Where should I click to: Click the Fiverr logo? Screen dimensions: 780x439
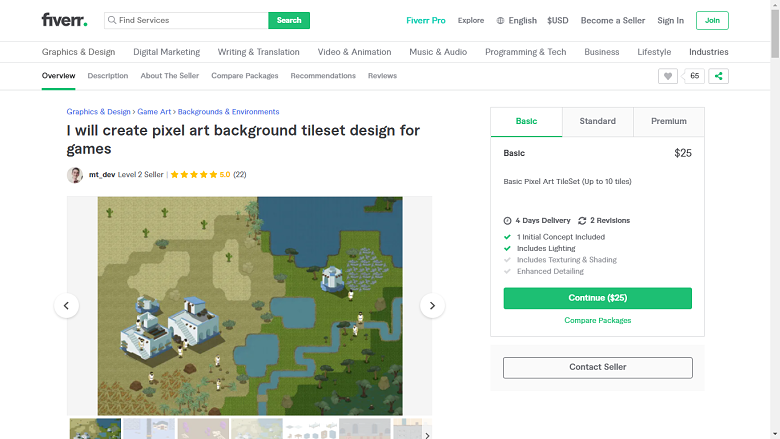coord(65,20)
